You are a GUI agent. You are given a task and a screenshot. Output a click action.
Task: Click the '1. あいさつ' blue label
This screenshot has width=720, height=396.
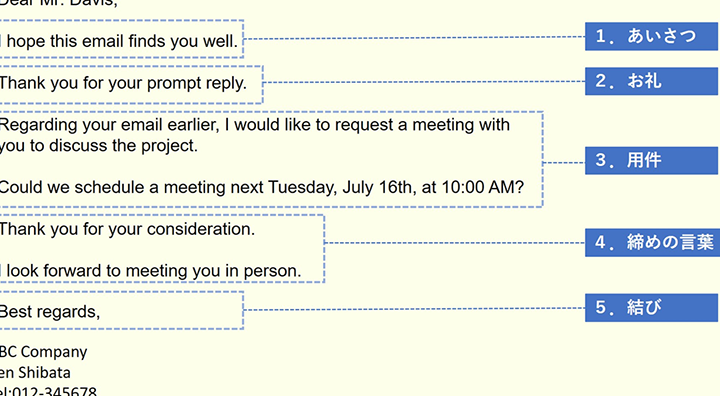(651, 36)
